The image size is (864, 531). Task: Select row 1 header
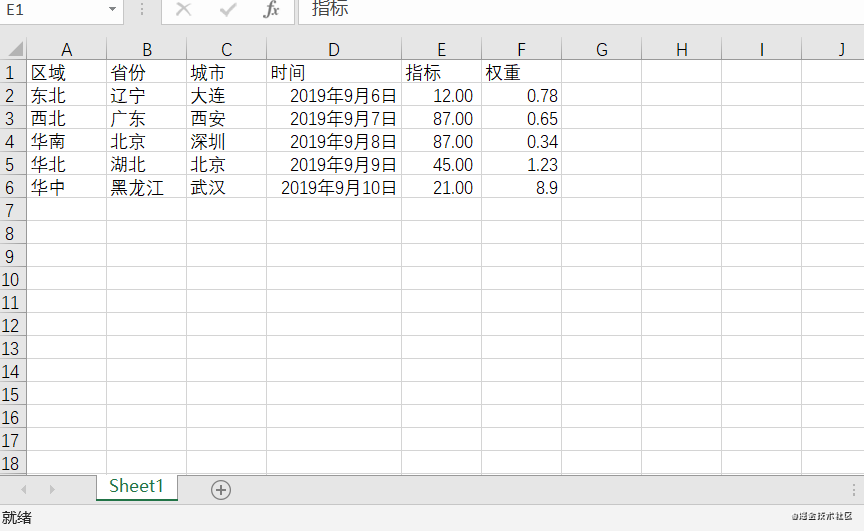[x=13, y=72]
